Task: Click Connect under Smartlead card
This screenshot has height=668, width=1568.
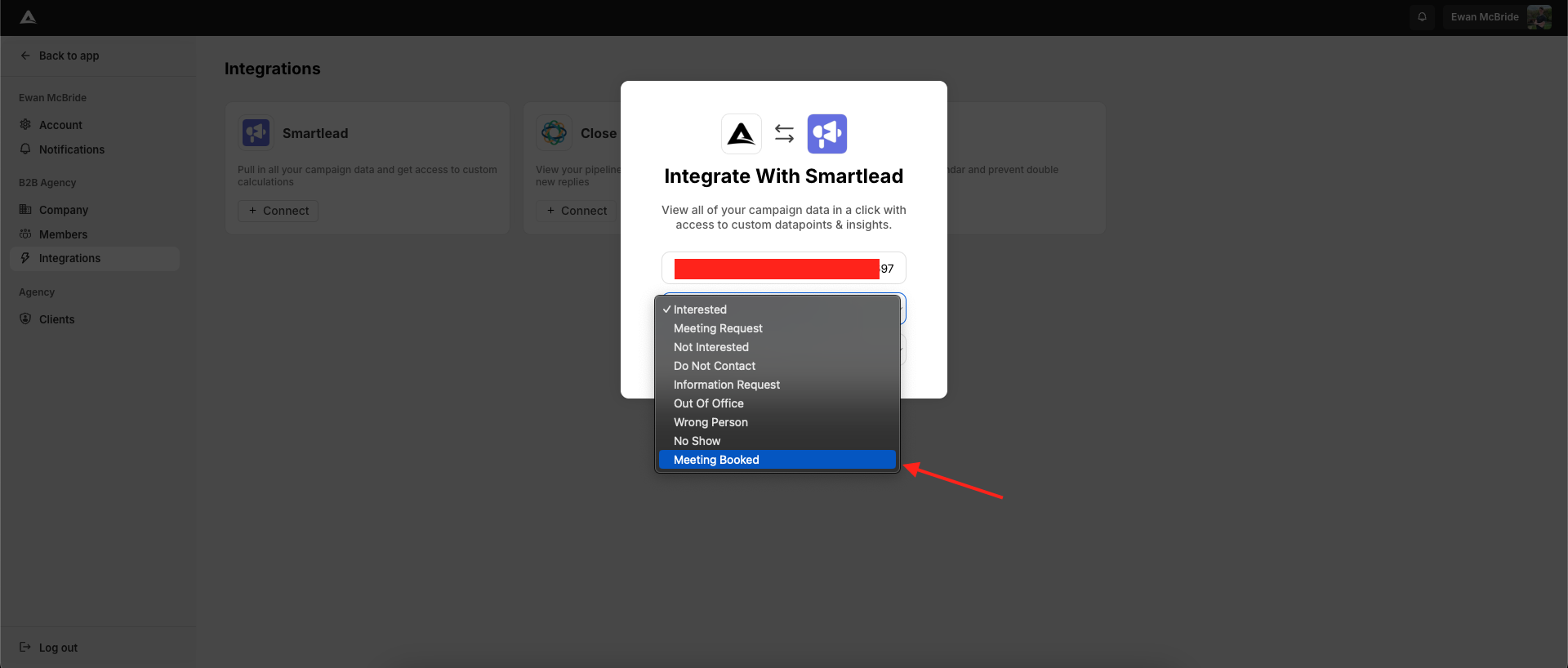Action: [278, 211]
